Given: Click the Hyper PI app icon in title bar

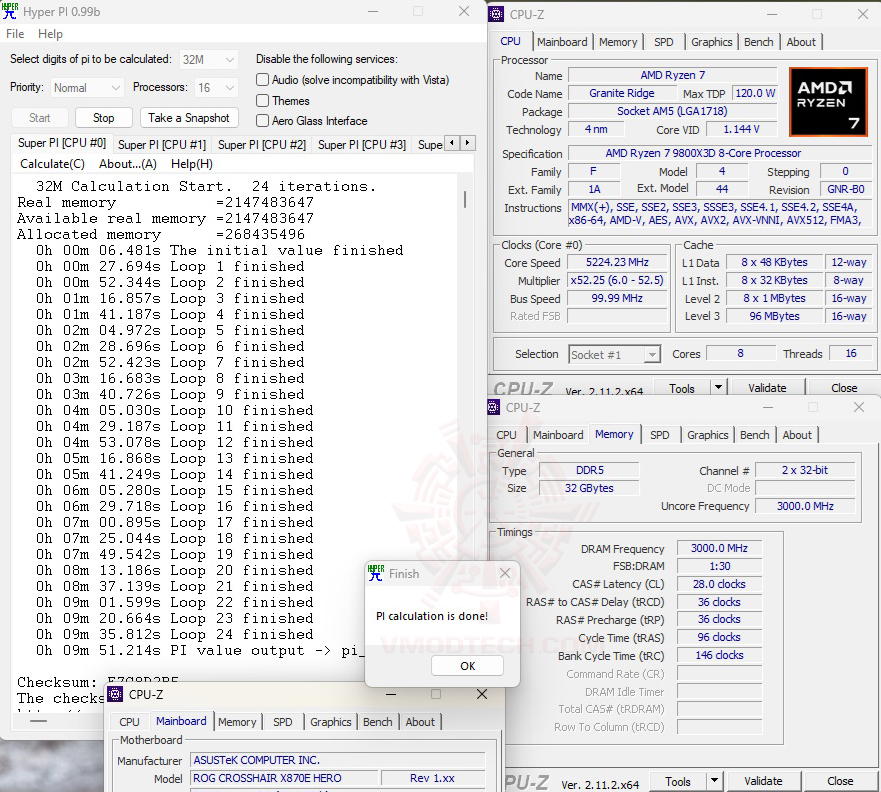Looking at the screenshot, I should coord(10,11).
